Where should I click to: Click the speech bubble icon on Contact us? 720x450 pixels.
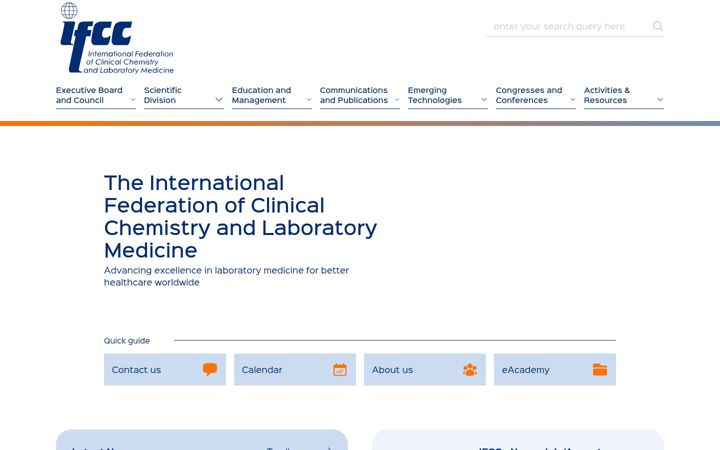coord(210,369)
